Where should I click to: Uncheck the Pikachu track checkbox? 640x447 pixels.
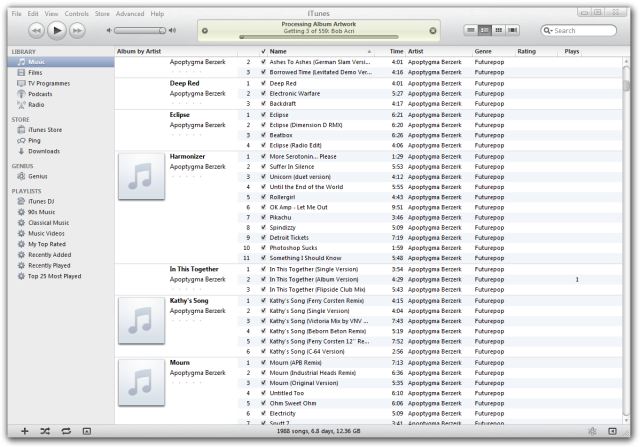tap(263, 218)
